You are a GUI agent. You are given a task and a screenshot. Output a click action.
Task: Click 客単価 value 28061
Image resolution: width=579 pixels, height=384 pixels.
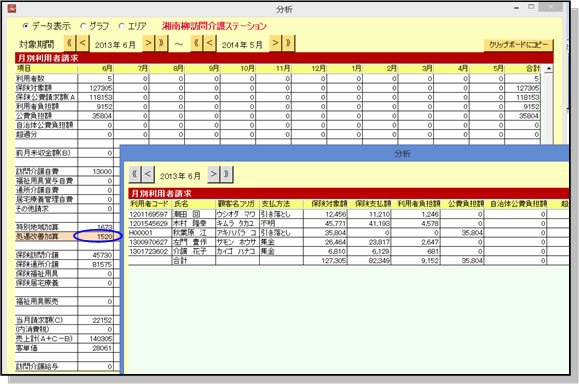[96, 348]
